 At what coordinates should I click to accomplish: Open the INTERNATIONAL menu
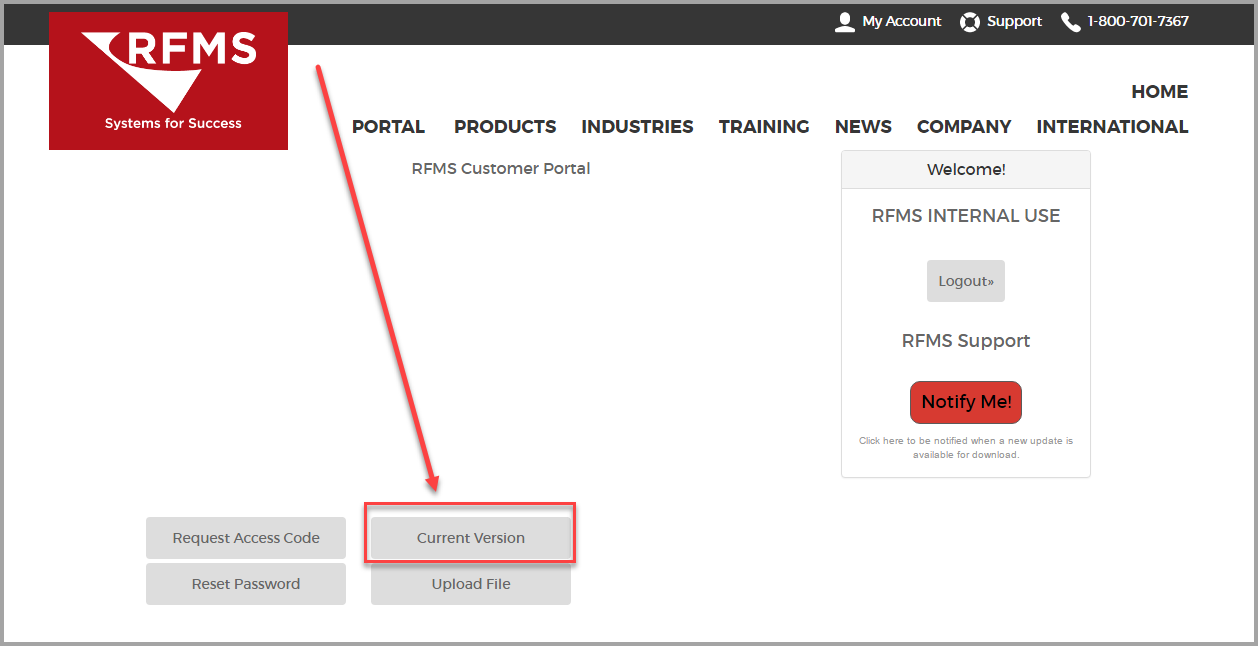(1112, 127)
